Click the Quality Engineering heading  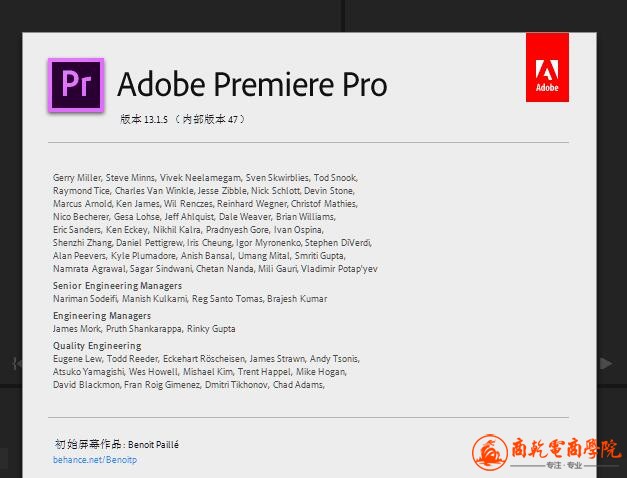pyautogui.click(x=97, y=346)
